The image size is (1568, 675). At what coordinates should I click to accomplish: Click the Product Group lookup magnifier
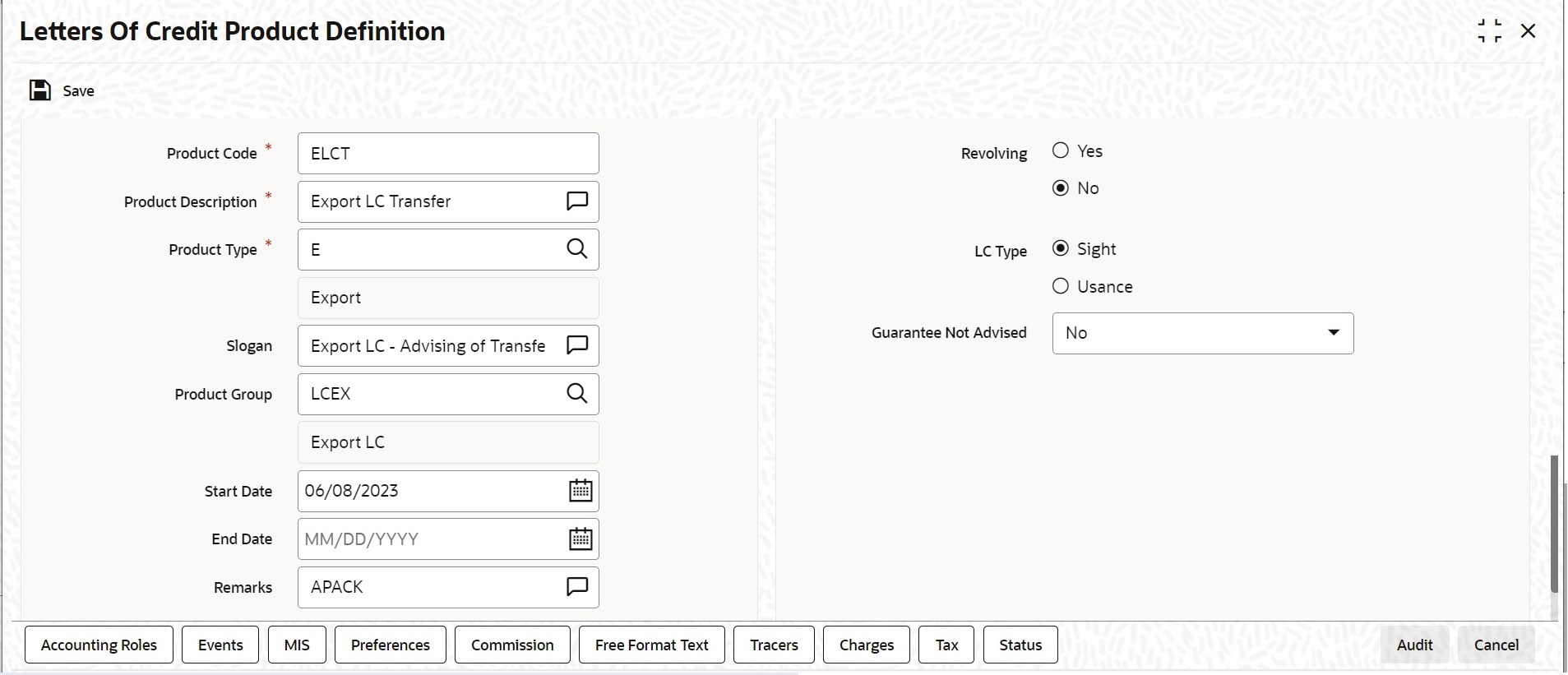tap(577, 394)
